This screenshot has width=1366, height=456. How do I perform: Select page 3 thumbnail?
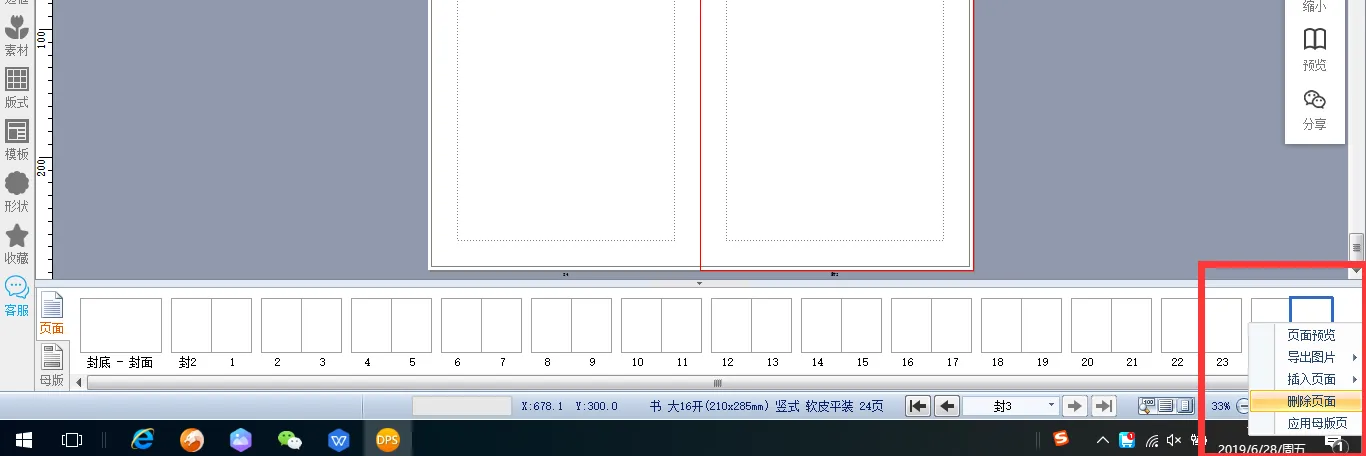point(321,325)
